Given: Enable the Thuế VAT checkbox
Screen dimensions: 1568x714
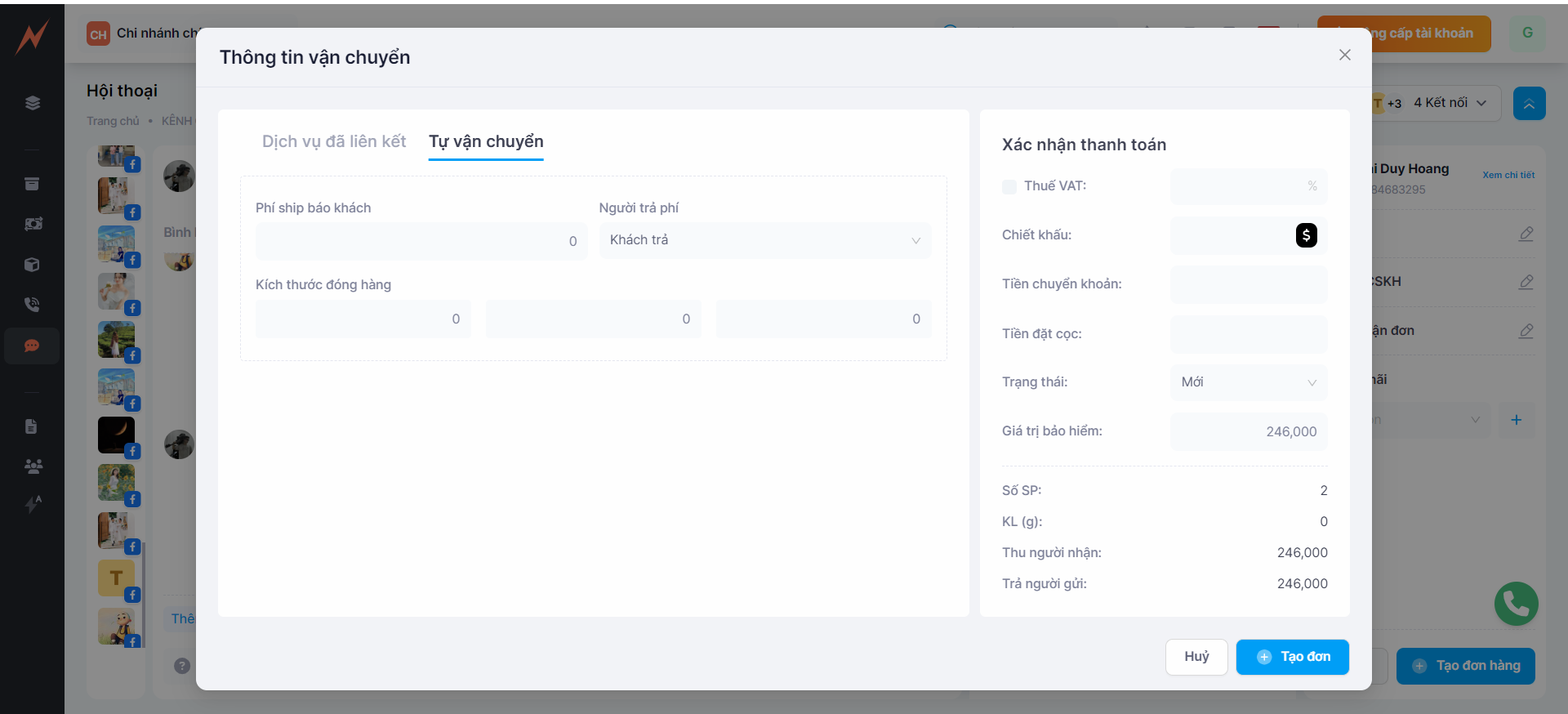Looking at the screenshot, I should click(1009, 186).
